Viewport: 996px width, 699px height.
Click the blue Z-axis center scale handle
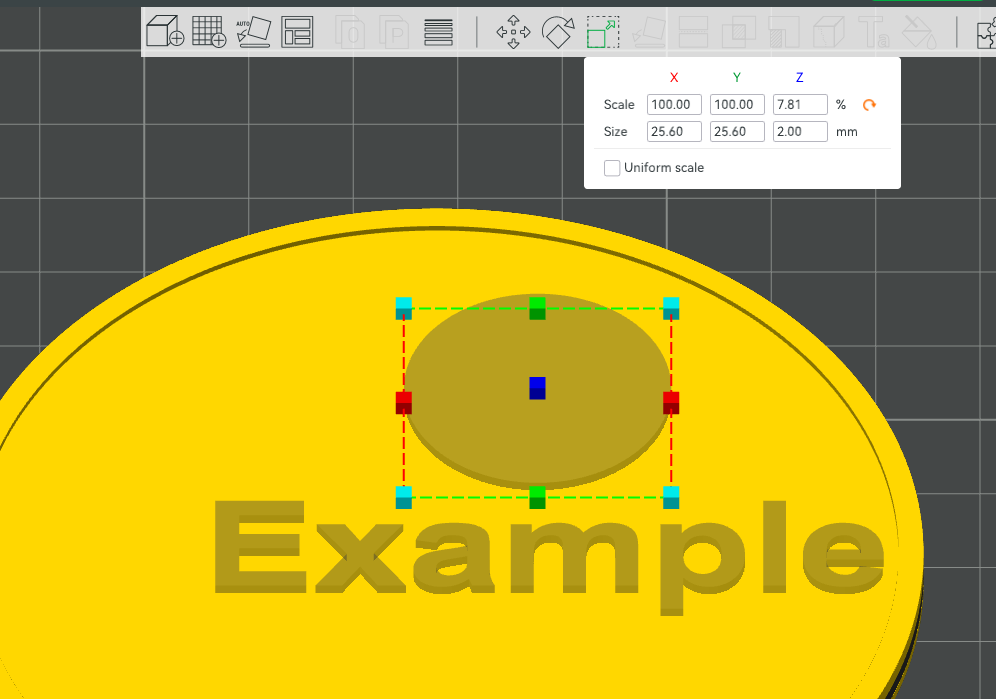point(537,388)
